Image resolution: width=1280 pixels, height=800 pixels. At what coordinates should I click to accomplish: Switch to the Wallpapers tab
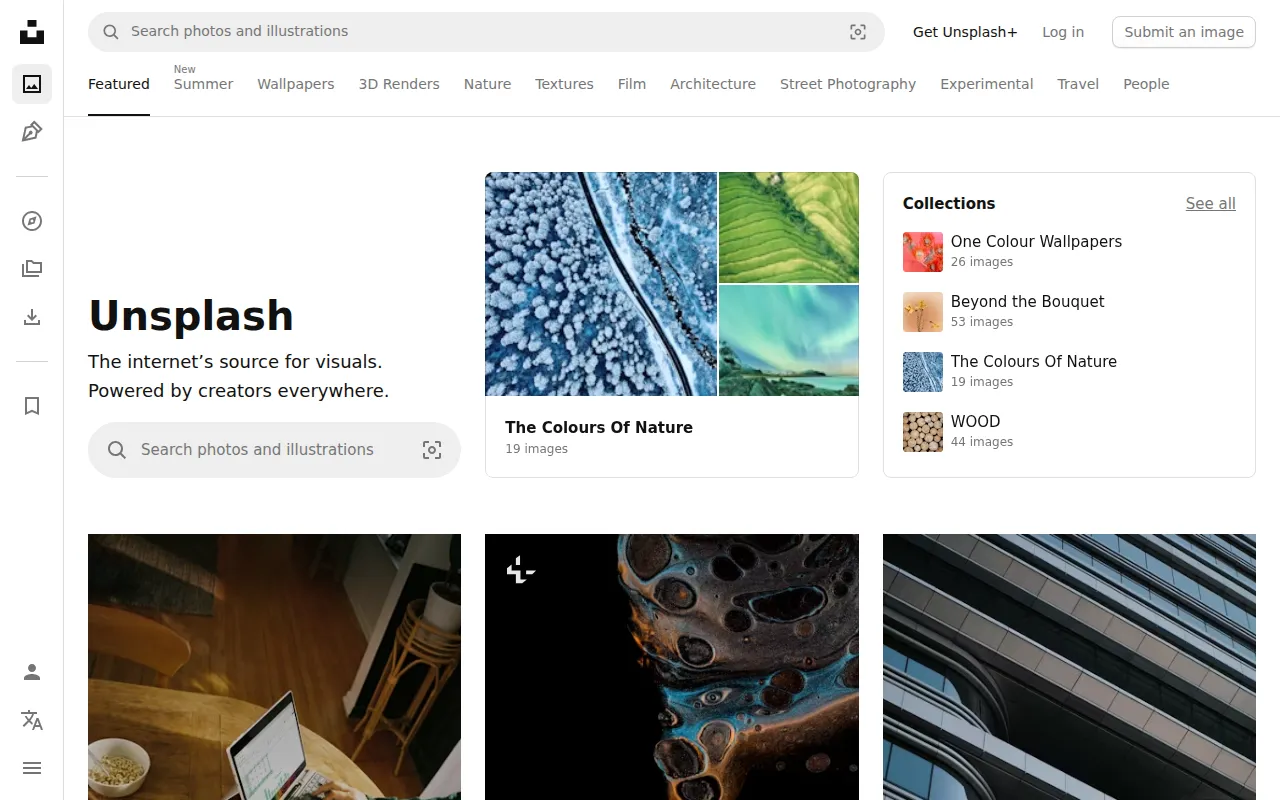point(296,84)
